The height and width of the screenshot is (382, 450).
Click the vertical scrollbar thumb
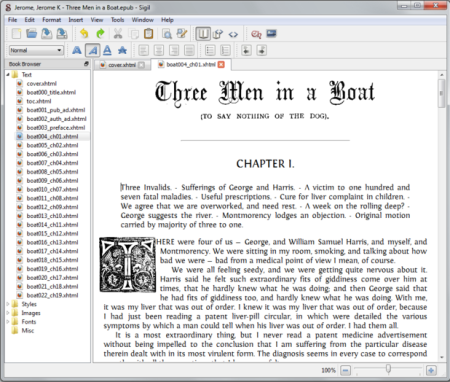click(441, 93)
